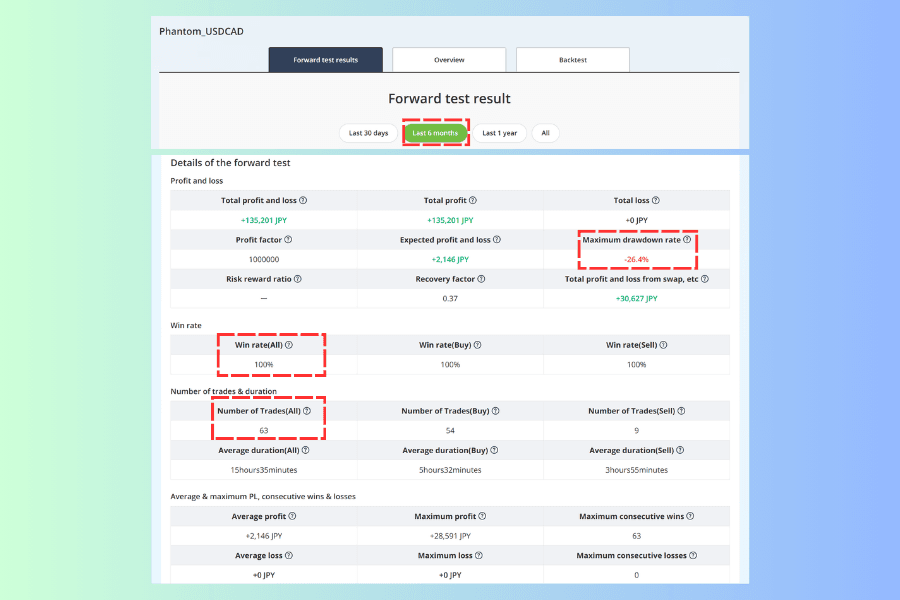This screenshot has height=600, width=900.
Task: Click the 3hours55minutes duration value
Action: (637, 470)
